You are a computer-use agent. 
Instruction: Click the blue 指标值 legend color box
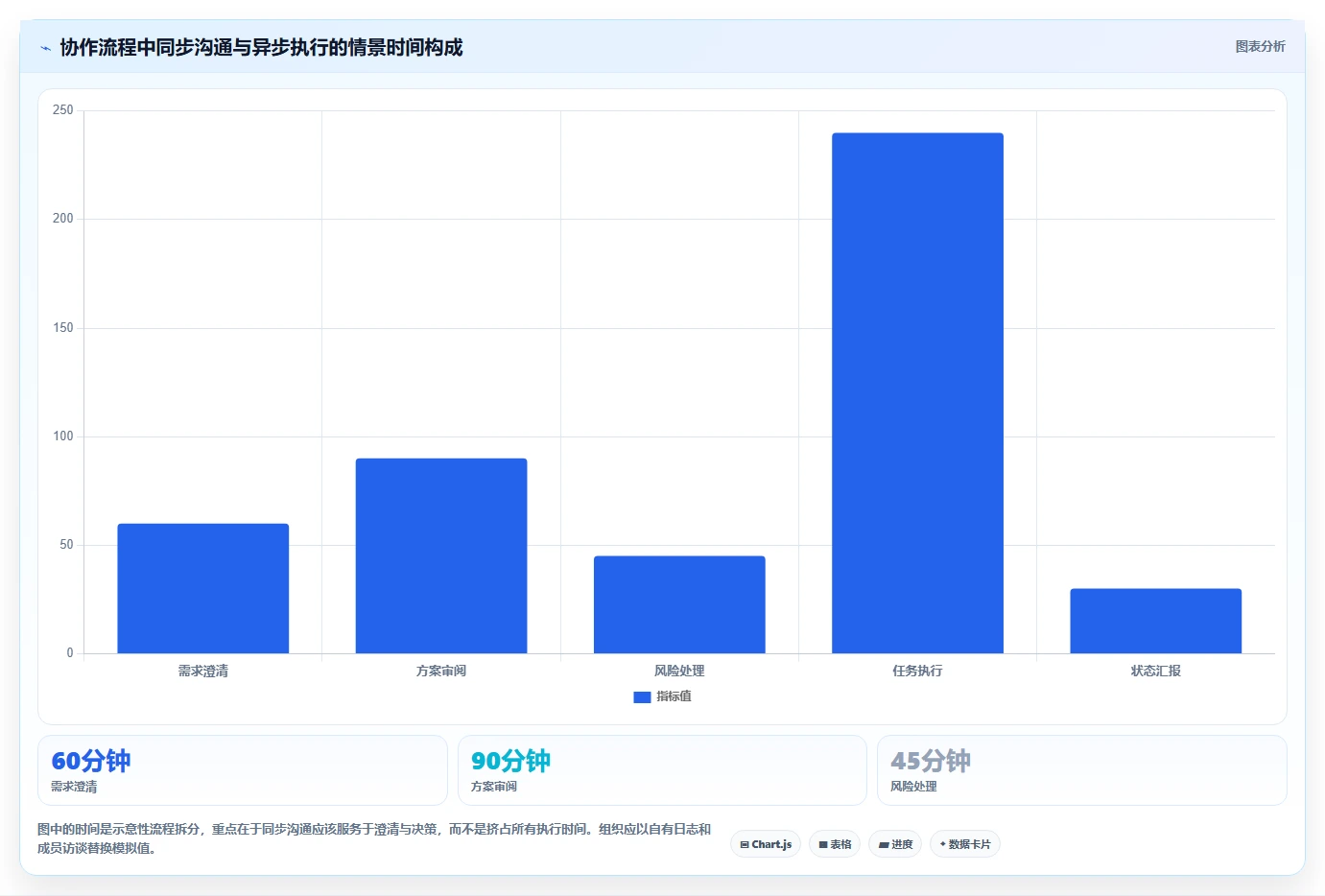pyautogui.click(x=642, y=697)
